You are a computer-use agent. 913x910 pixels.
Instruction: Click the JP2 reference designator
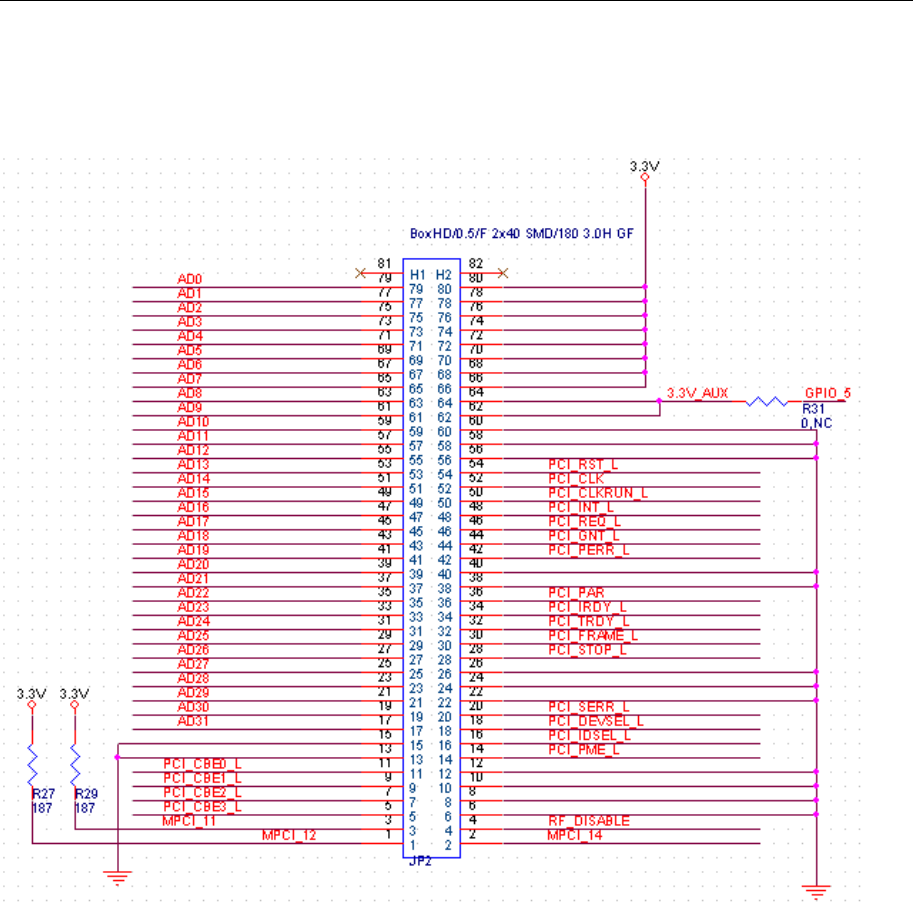click(420, 861)
